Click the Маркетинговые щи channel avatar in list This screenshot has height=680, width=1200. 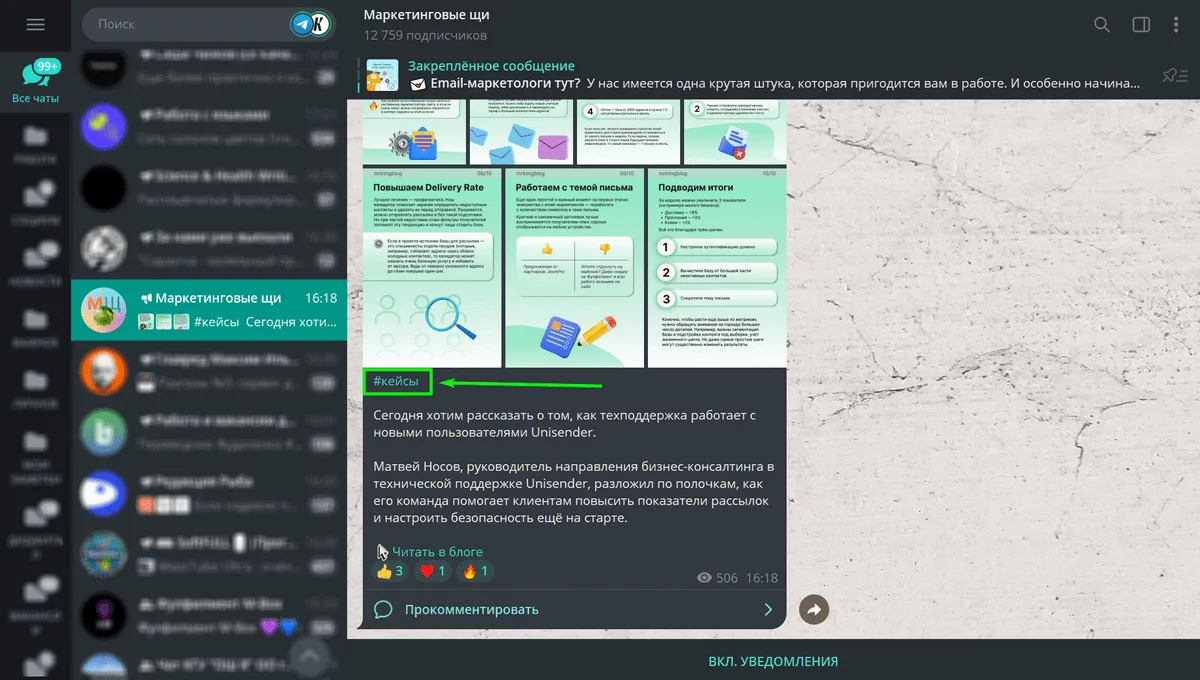[x=102, y=310]
